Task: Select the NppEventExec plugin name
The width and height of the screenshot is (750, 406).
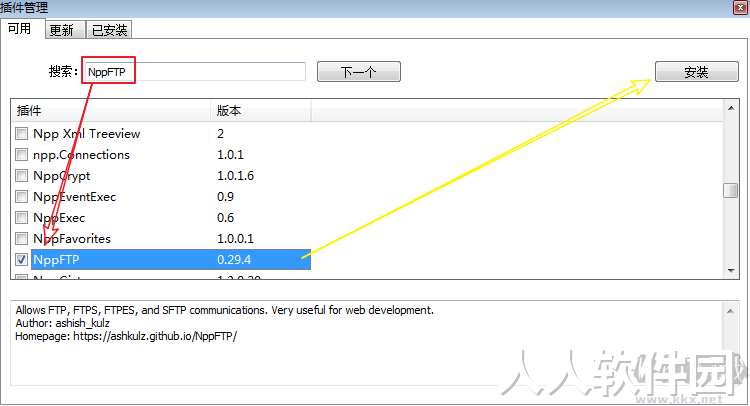Action: [x=75, y=197]
